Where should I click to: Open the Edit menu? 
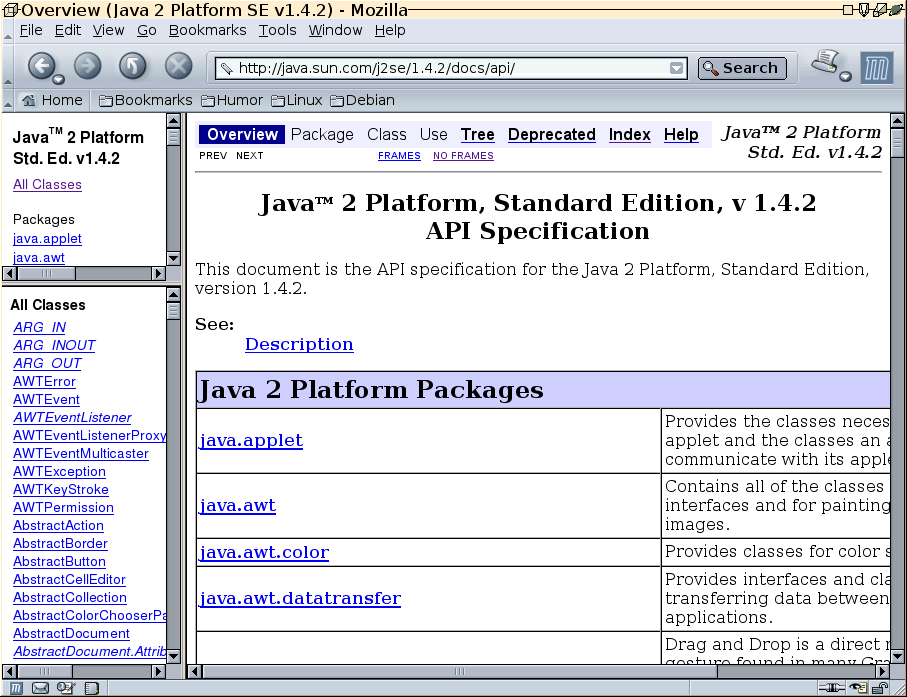68,30
